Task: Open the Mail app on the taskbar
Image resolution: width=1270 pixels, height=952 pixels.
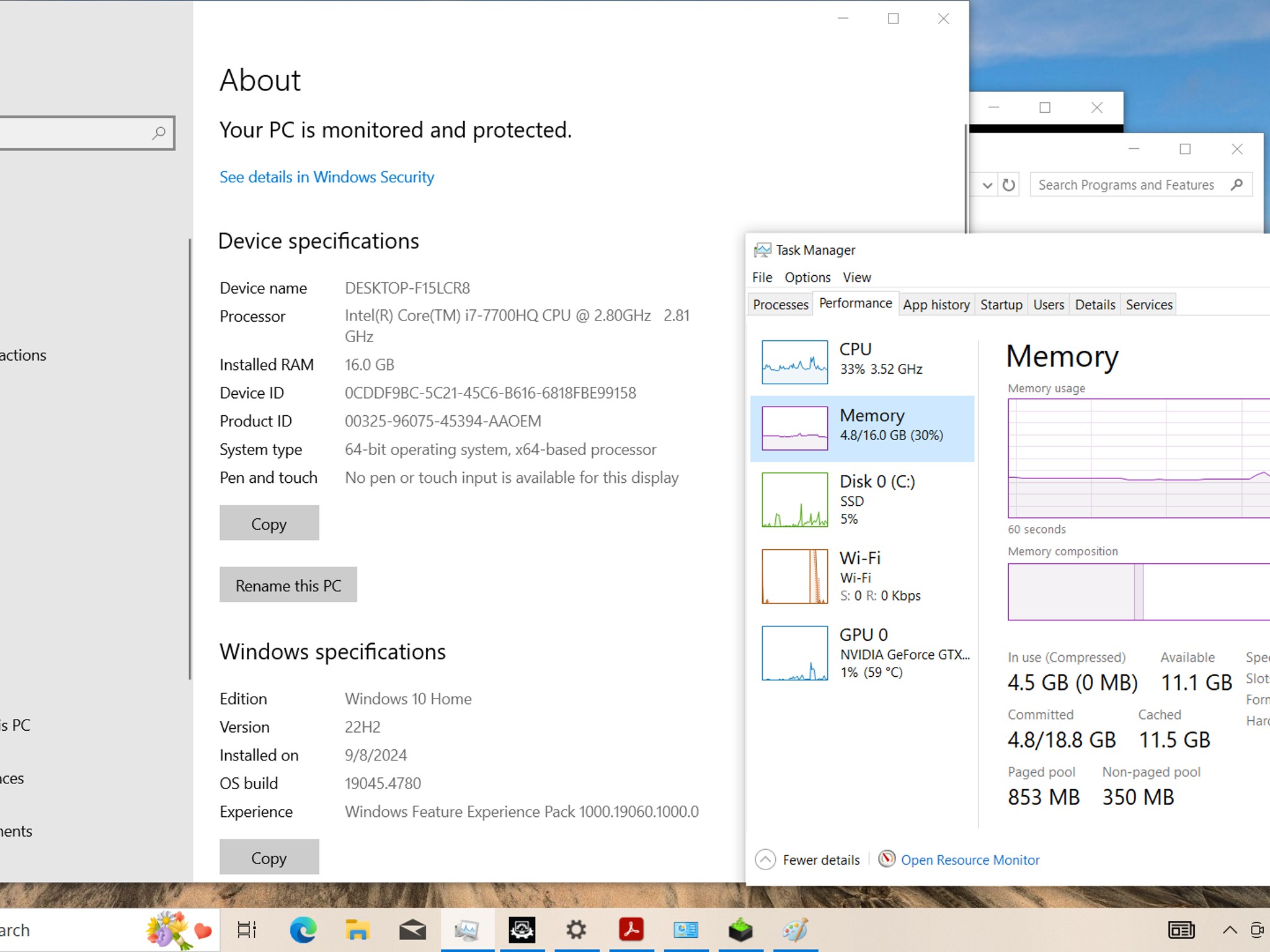Action: point(412,930)
